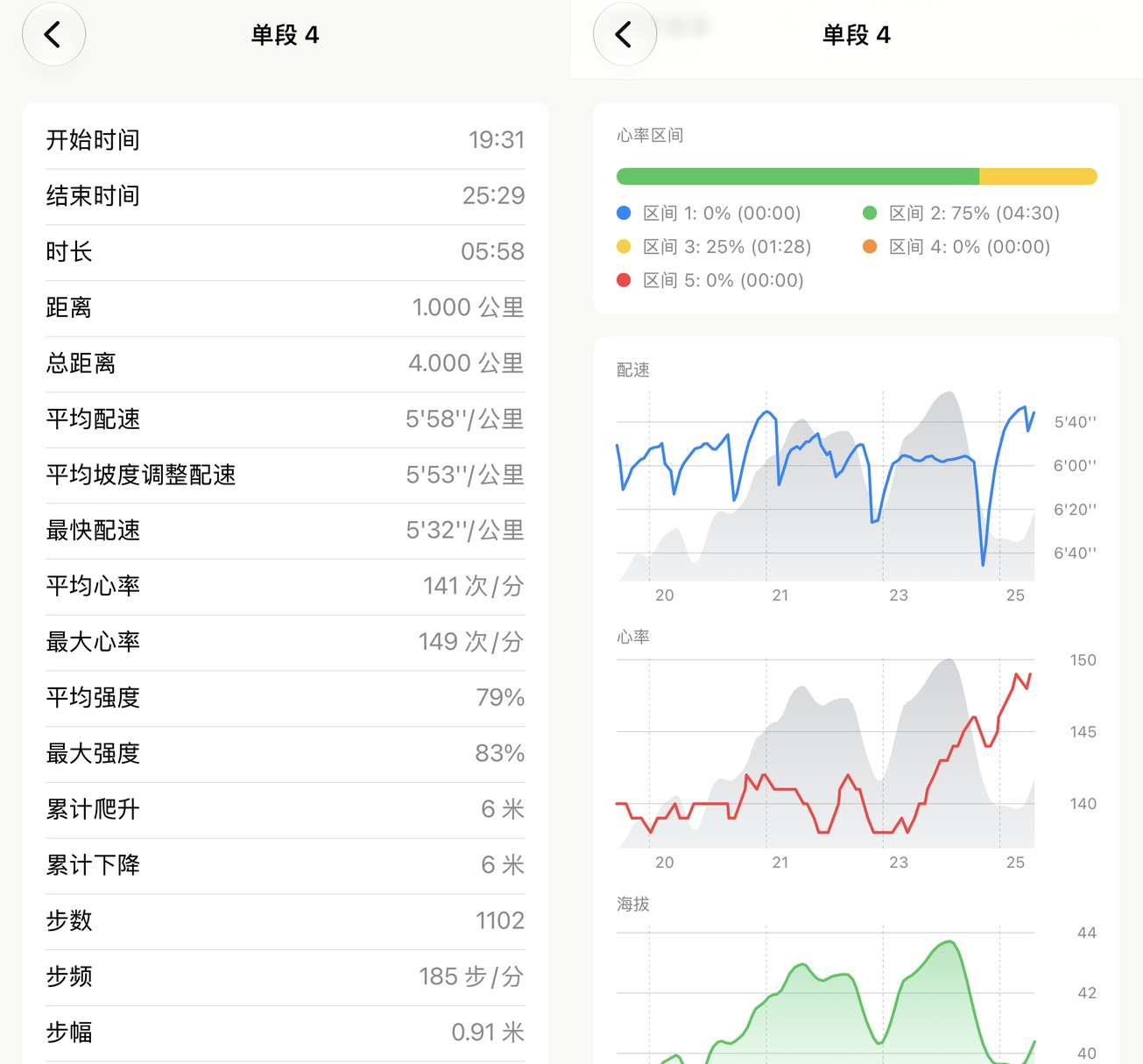
Task: Select the green 区间 2 legend dot
Action: point(870,213)
